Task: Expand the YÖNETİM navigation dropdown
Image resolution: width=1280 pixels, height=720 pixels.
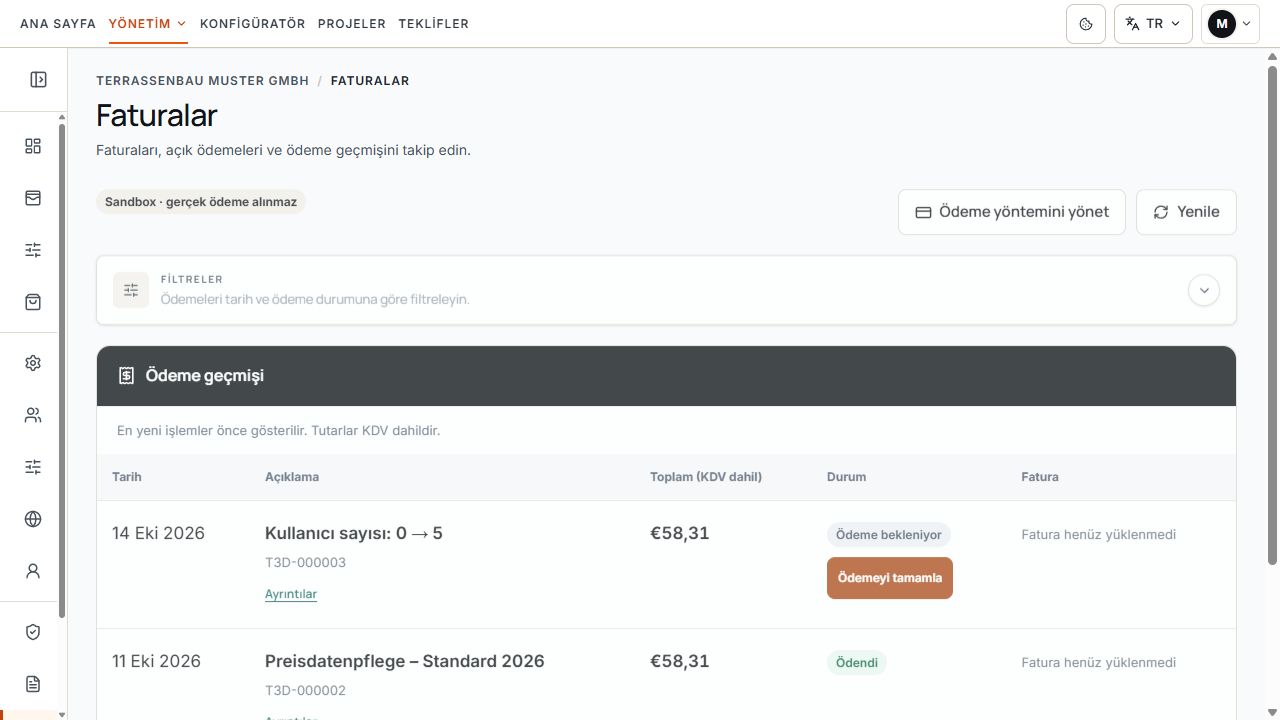Action: click(x=148, y=24)
